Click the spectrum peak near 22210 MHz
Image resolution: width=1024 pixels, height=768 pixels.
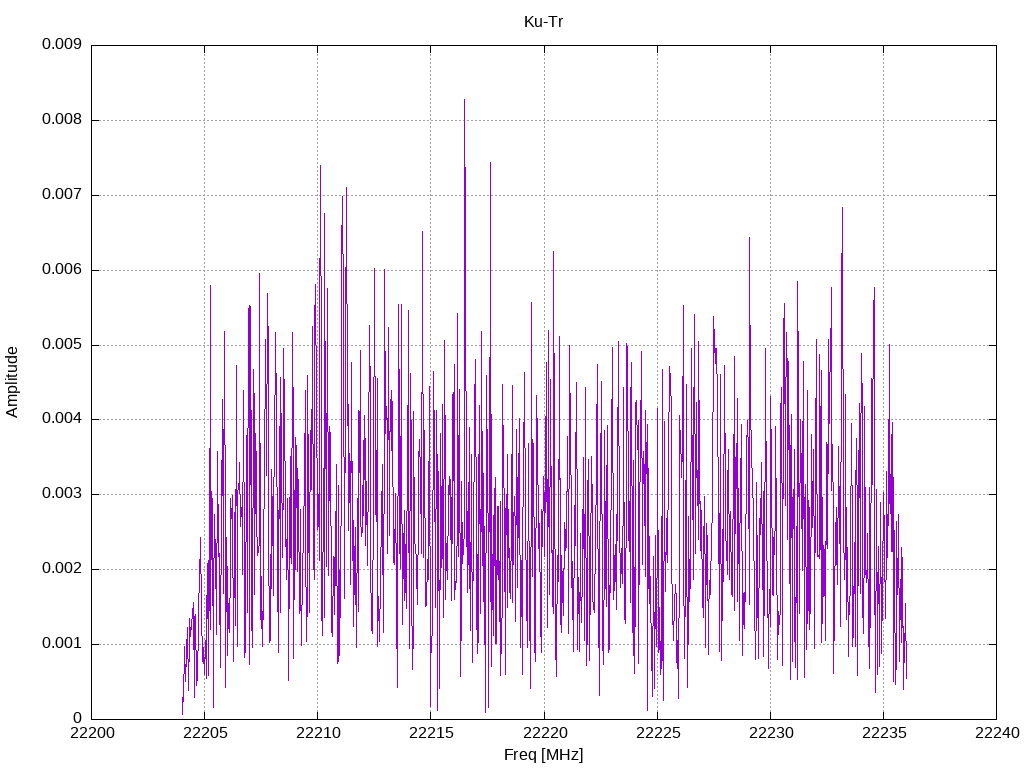click(x=320, y=166)
